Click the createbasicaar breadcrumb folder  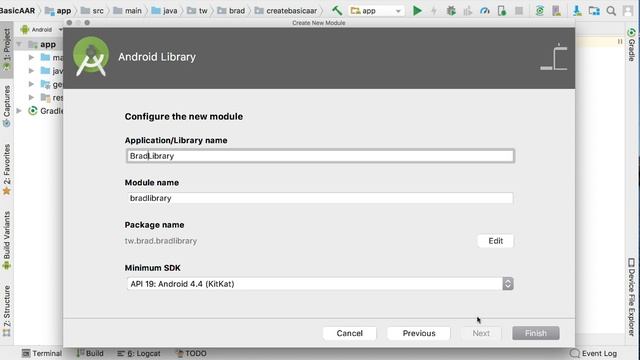coord(286,11)
